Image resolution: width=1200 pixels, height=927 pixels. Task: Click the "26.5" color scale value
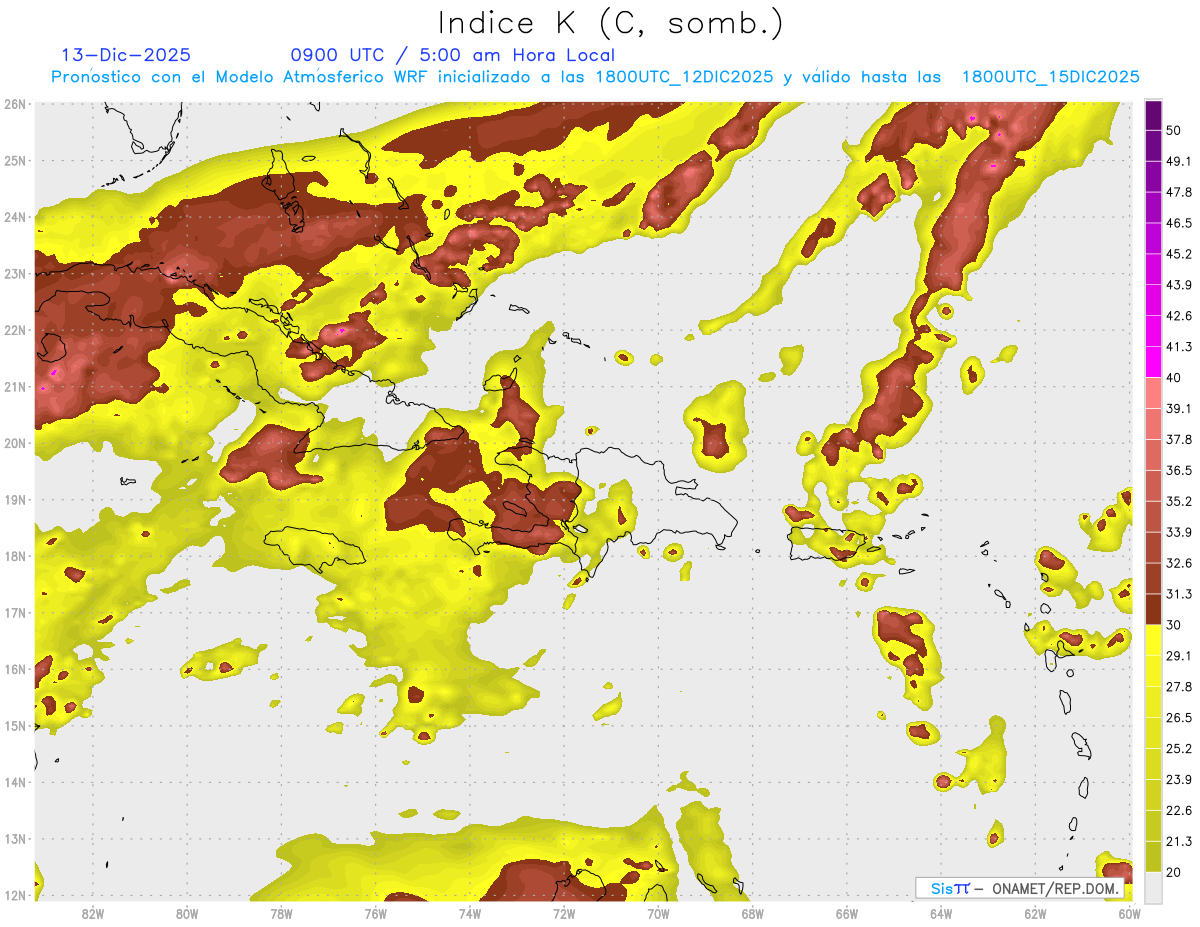click(1179, 718)
